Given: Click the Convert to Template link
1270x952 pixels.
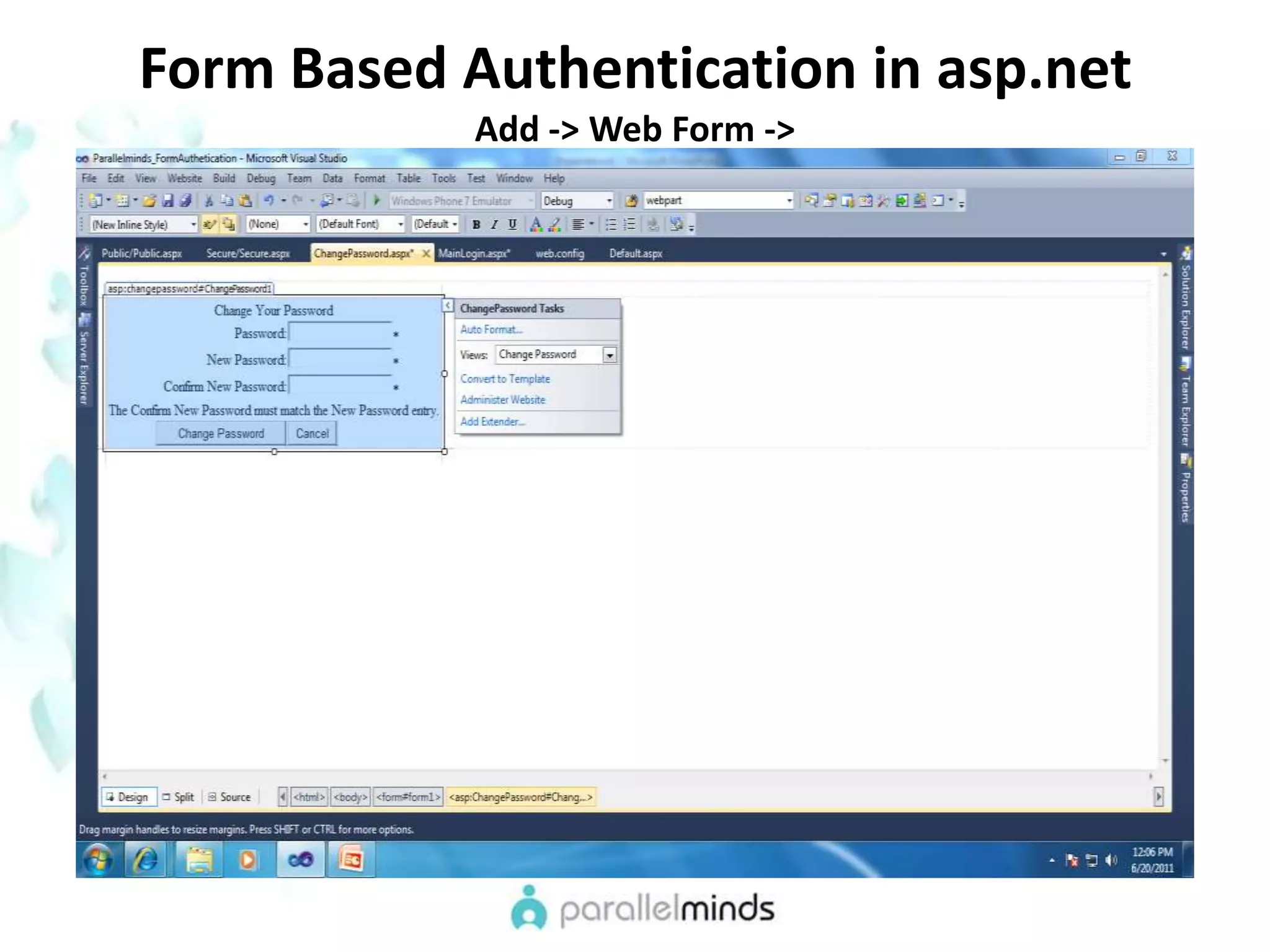Looking at the screenshot, I should tap(505, 379).
